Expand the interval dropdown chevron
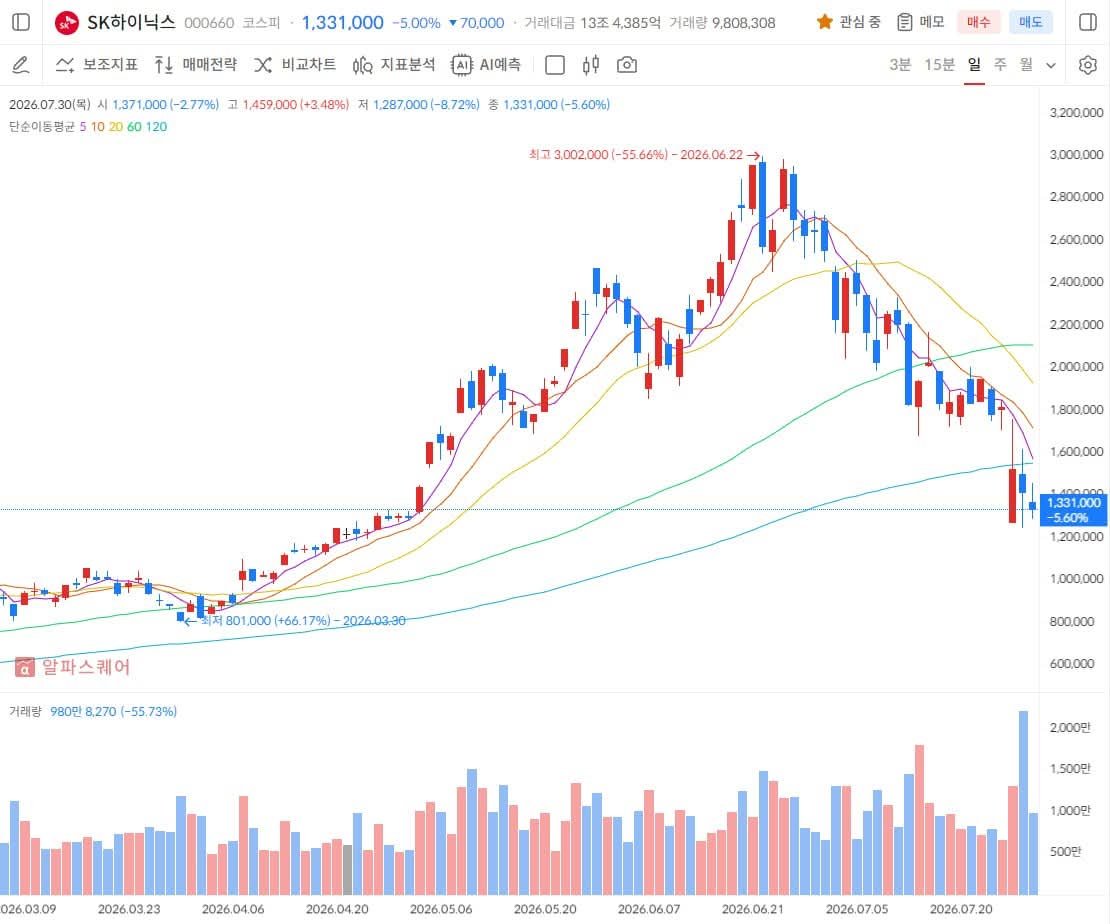Viewport: 1110px width, 924px height. coord(1051,65)
